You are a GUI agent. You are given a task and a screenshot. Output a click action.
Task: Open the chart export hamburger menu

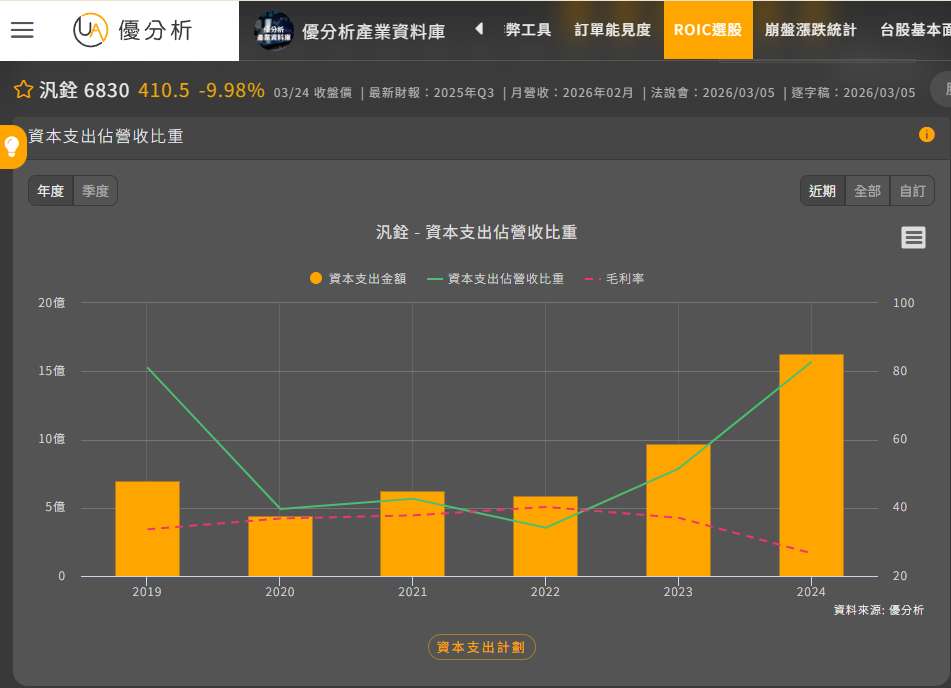point(913,237)
